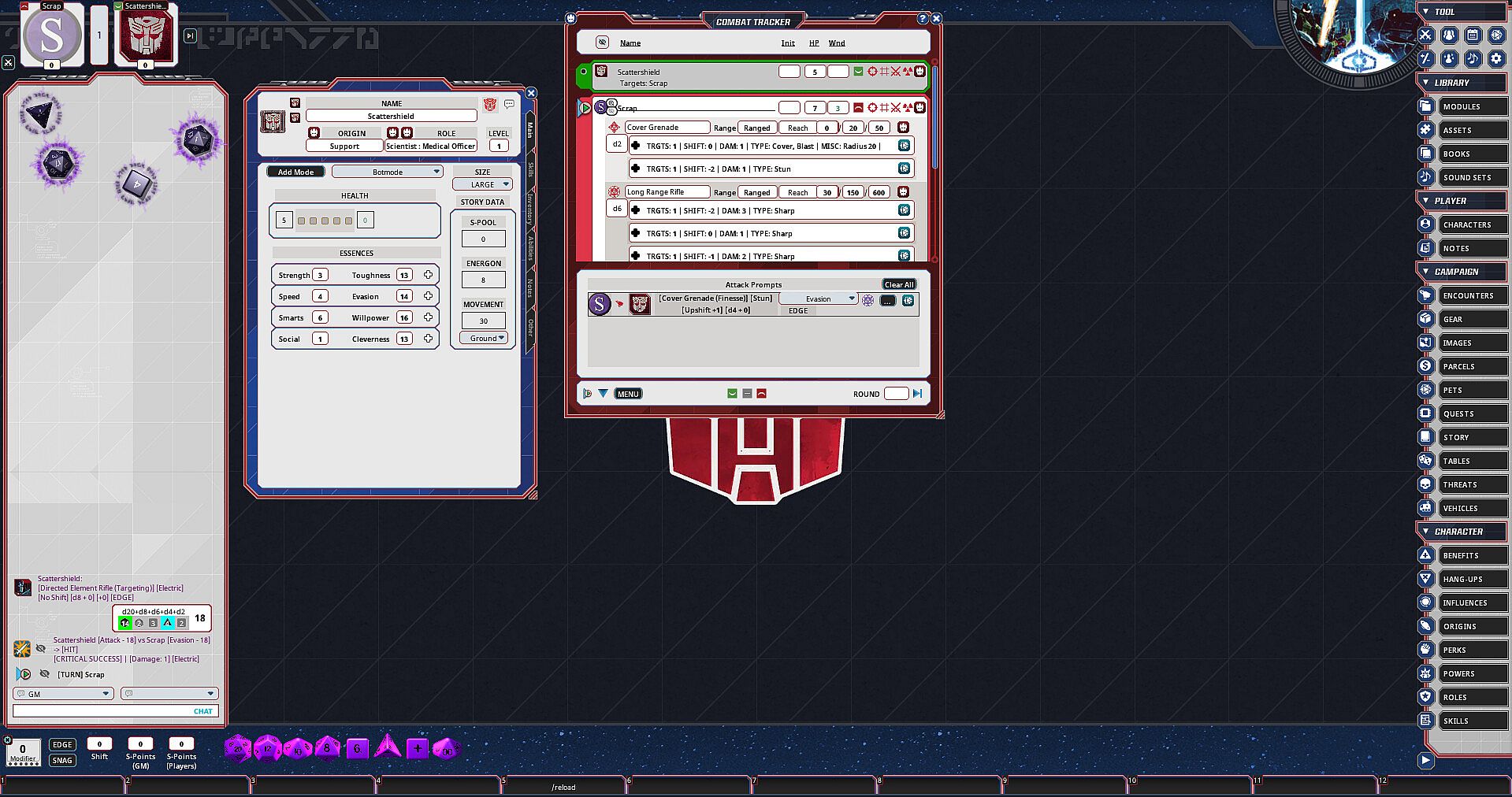Open the GM speaker dropdown in chat
Screen dimensions: 1512x797
[64, 694]
